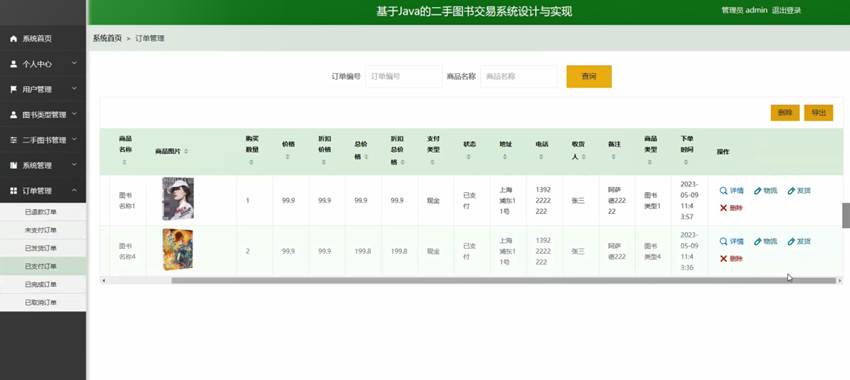Expand the 系统管理 chevron
The image size is (850, 380).
[74, 165]
